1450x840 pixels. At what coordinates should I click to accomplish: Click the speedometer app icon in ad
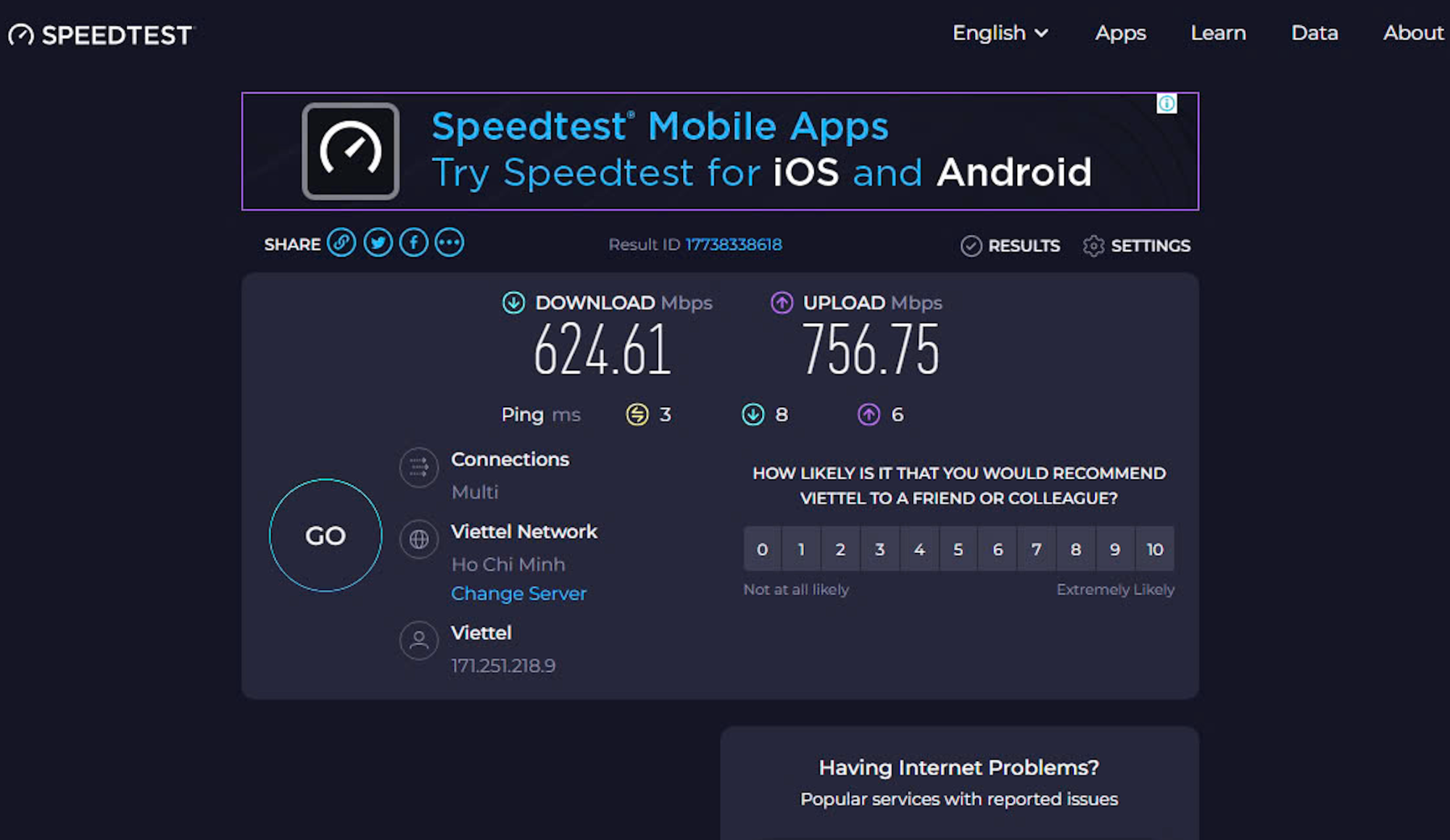click(x=351, y=151)
